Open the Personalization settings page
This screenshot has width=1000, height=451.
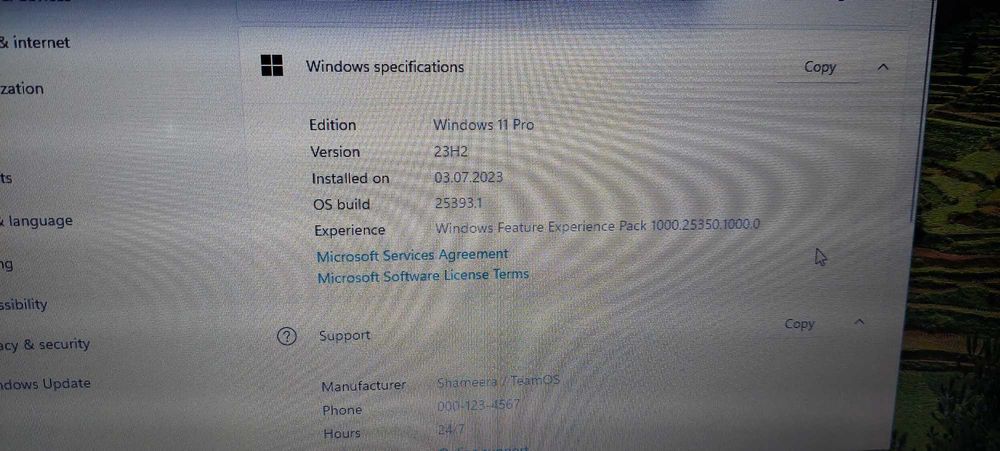tap(22, 89)
